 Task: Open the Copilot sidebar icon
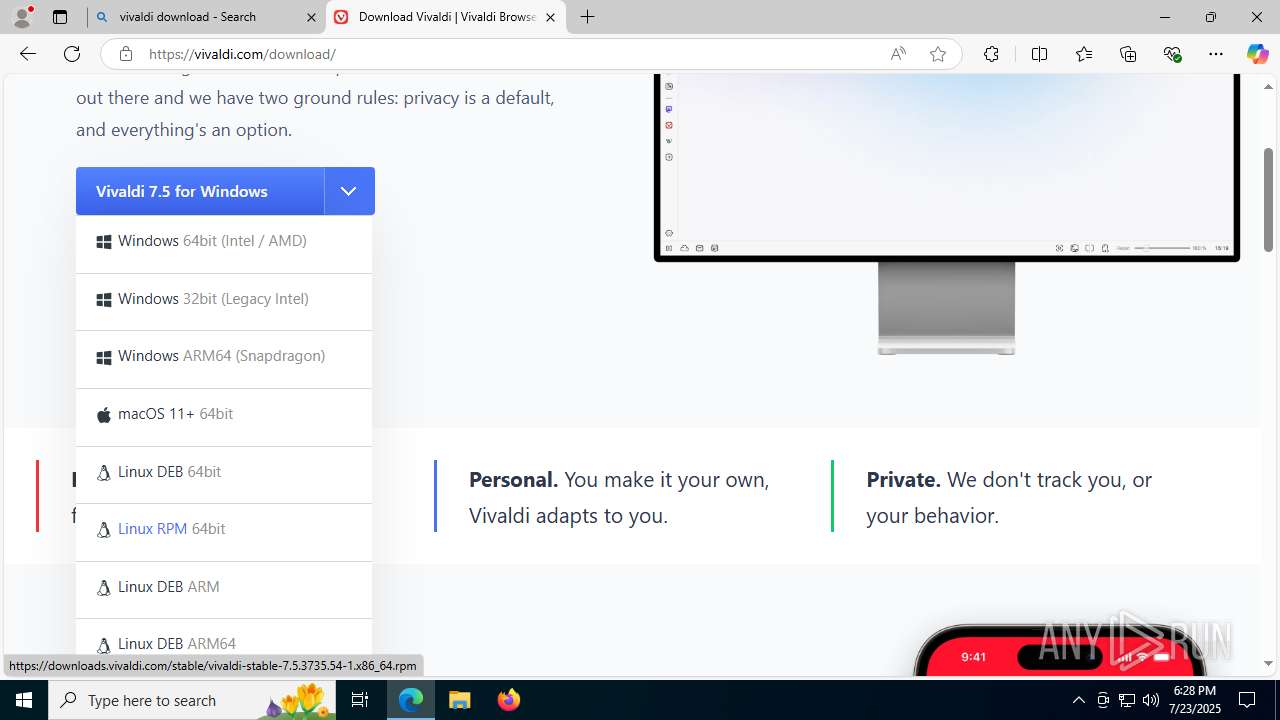(1257, 54)
